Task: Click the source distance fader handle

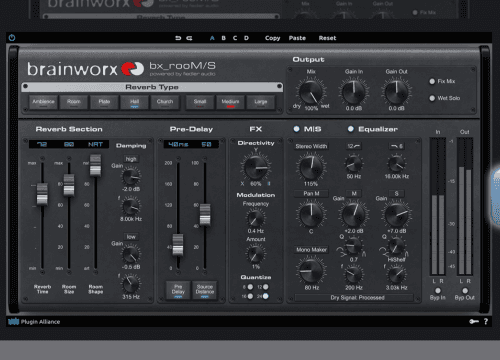Action: 205,214
